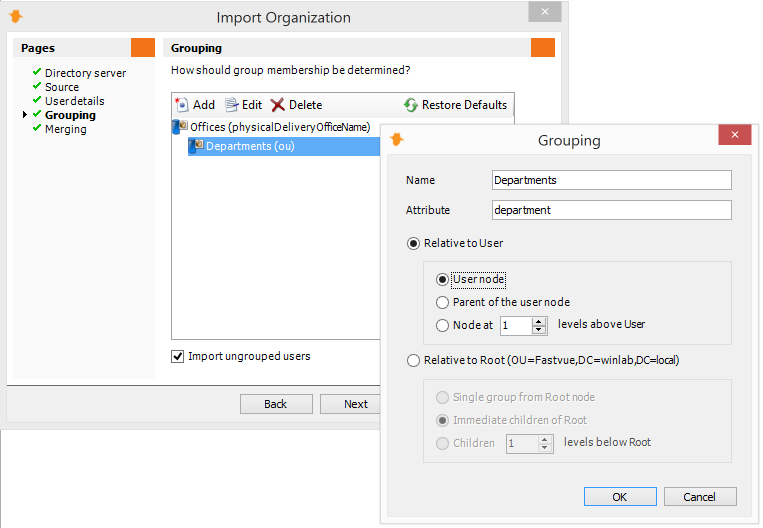Decrease Node at levels spinner value
Viewport: 763px width, 528px height.
[538, 330]
